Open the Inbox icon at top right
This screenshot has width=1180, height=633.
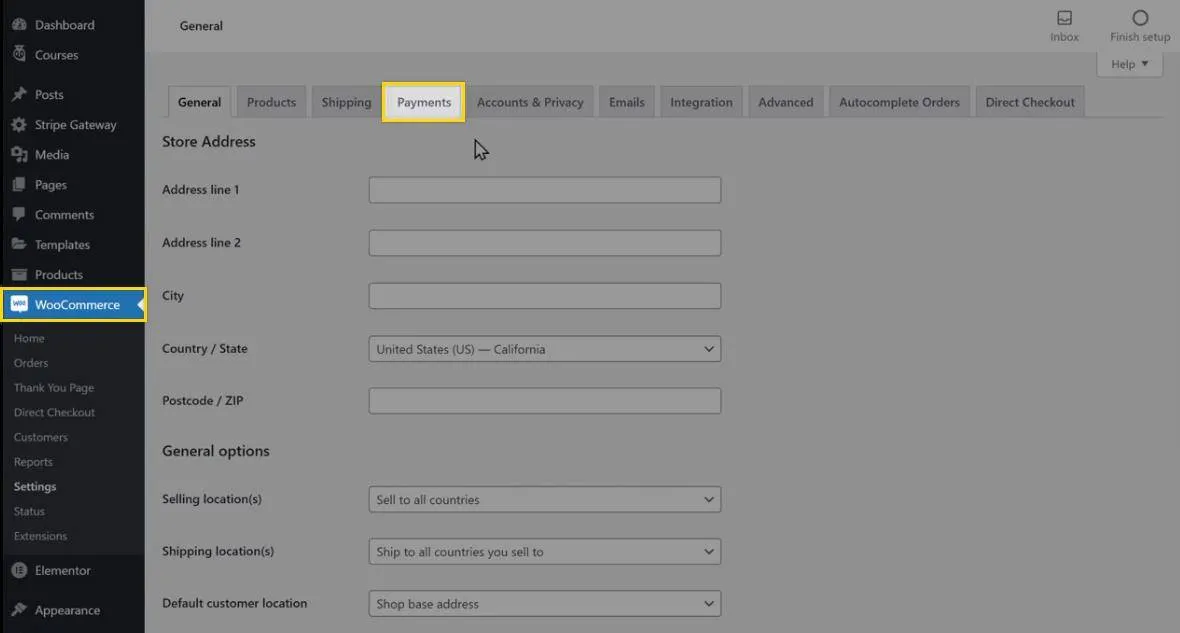pos(1064,18)
